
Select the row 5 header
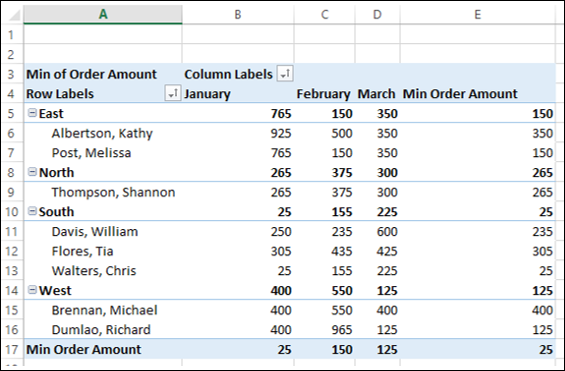coord(11,113)
